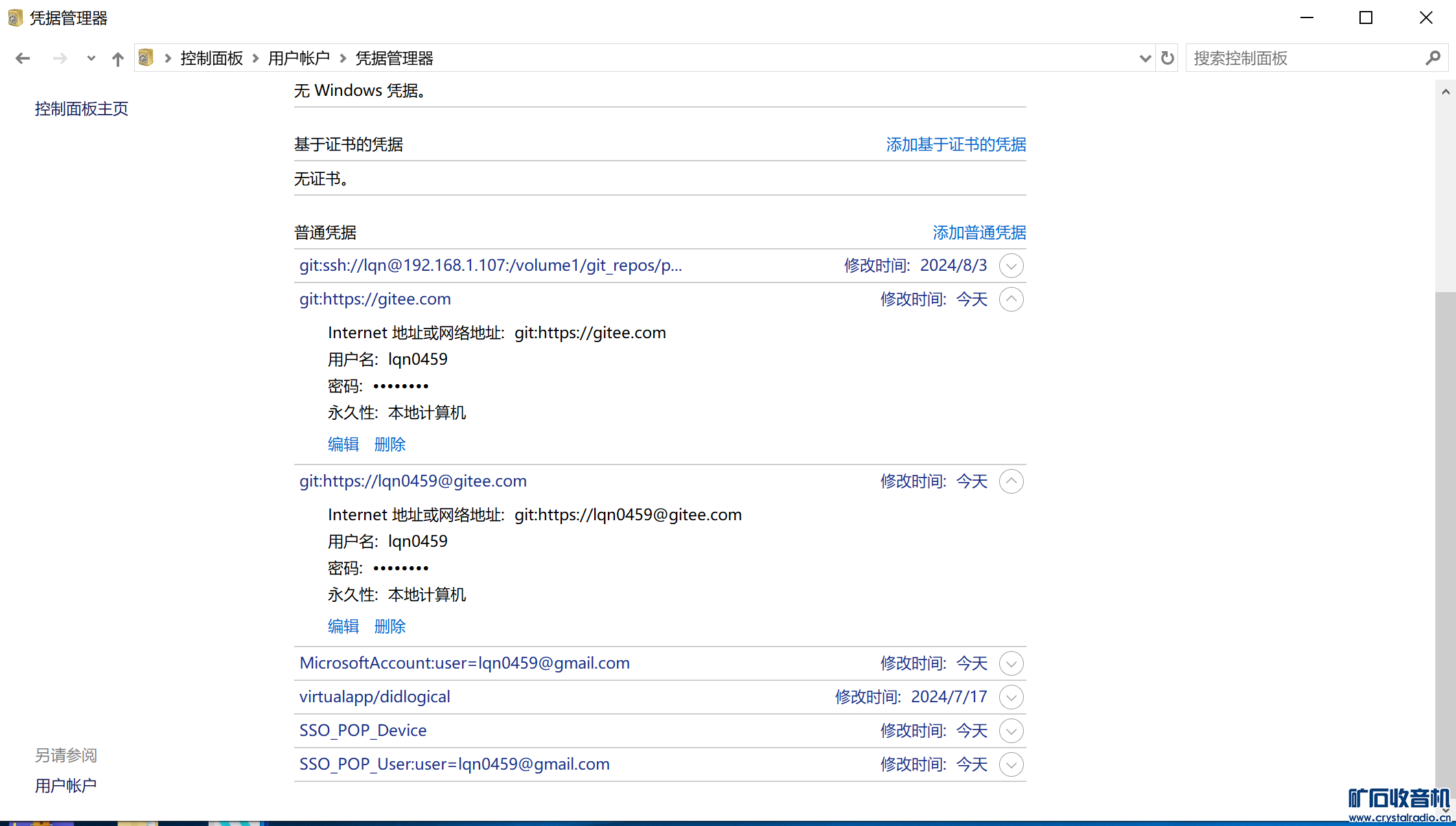
Task: Click 添加基于证书的凭据 link
Action: tap(956, 144)
